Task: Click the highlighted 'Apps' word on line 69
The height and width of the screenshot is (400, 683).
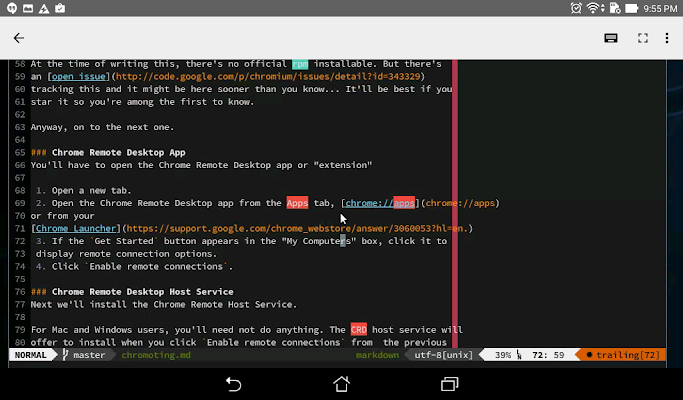Action: [297, 203]
